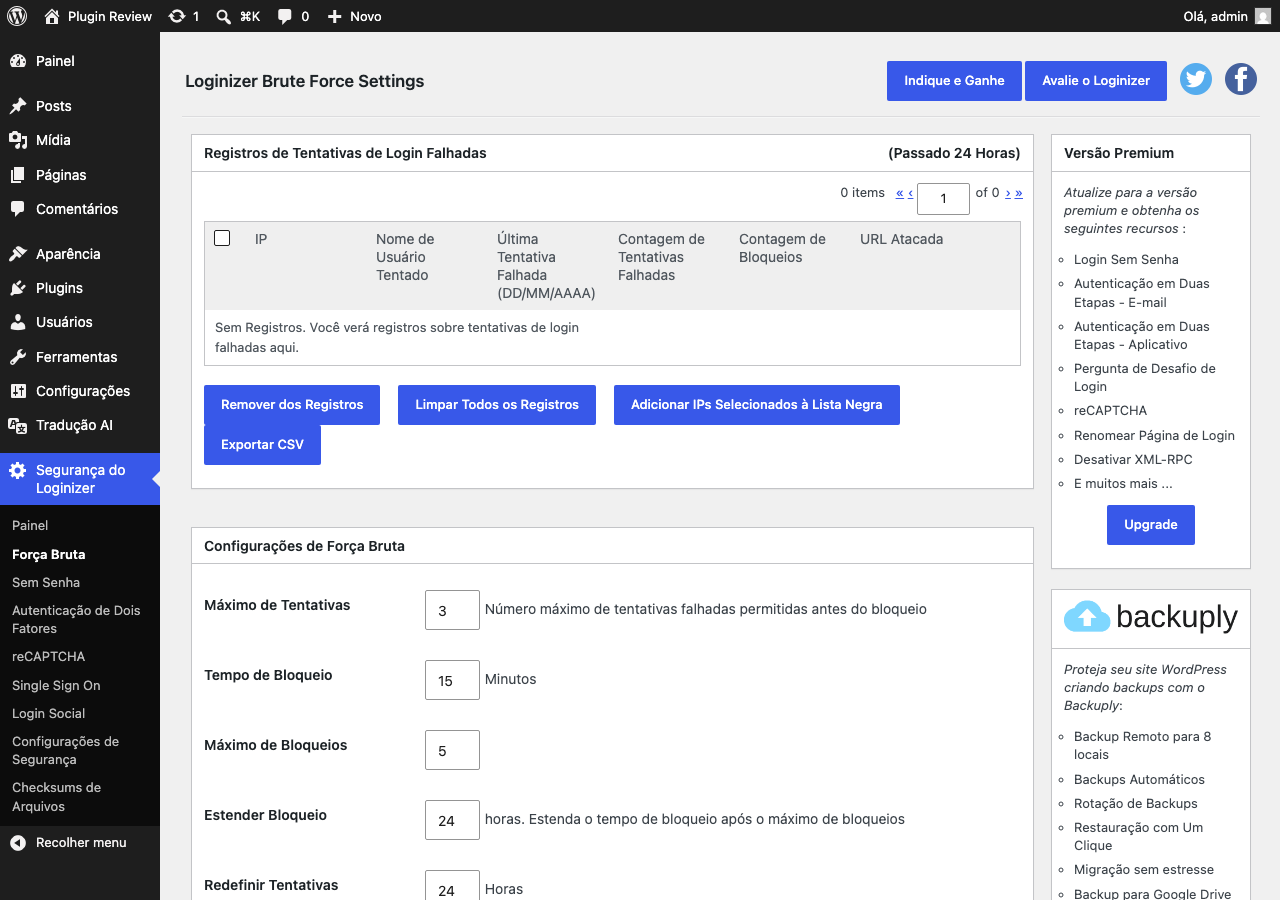Tick the select-all checkbox in logs table
Viewport: 1280px width, 900px height.
[x=223, y=238]
